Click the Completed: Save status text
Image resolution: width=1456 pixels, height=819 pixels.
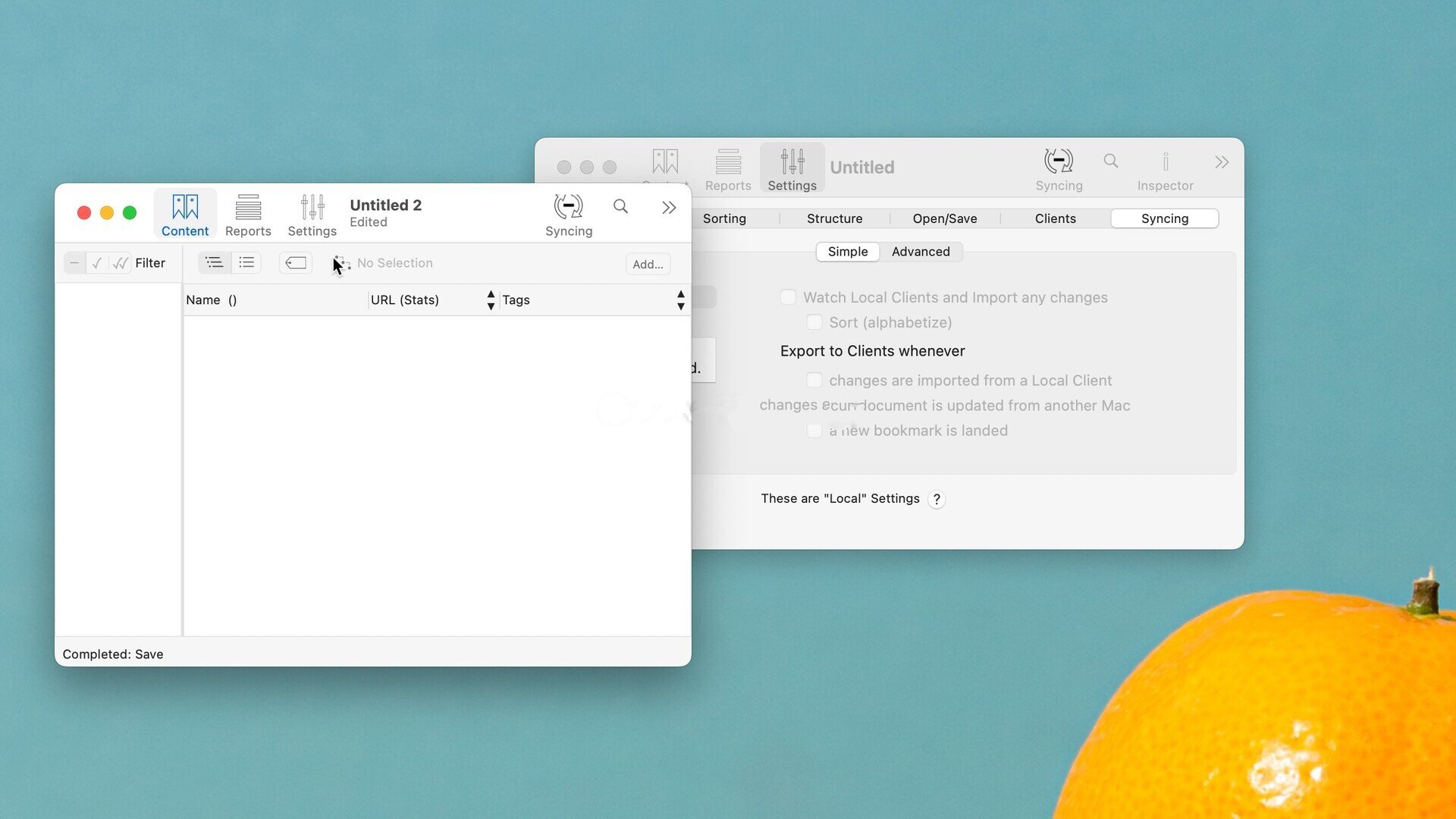[113, 654]
